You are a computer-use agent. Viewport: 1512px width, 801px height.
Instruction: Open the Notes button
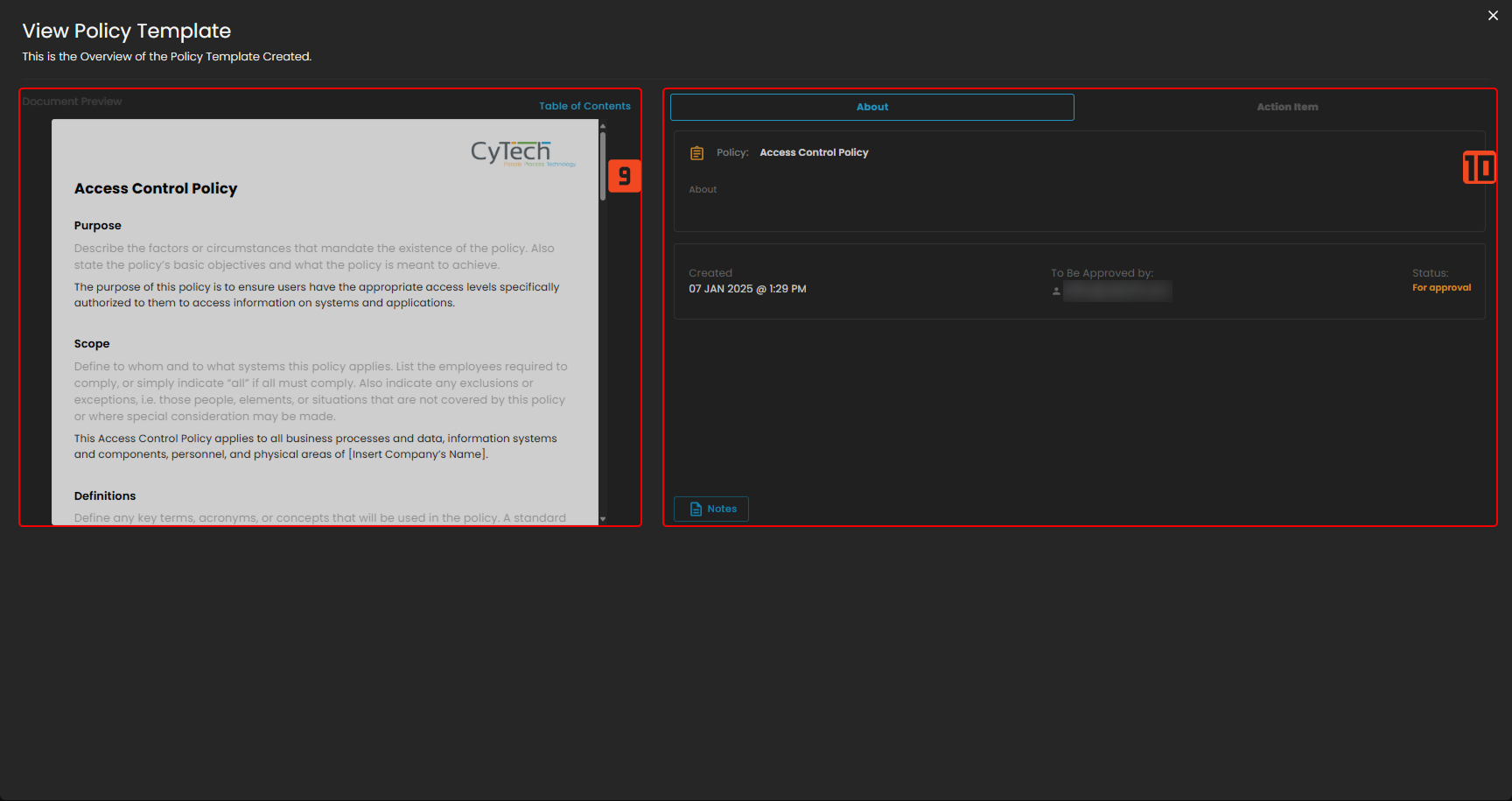pyautogui.click(x=711, y=509)
